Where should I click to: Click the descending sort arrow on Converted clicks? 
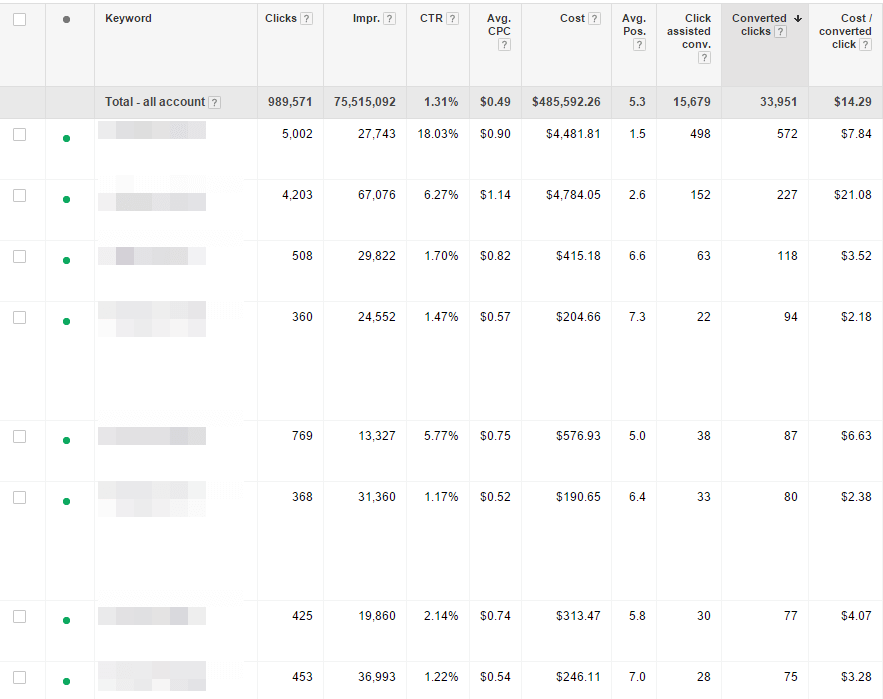(x=796, y=19)
